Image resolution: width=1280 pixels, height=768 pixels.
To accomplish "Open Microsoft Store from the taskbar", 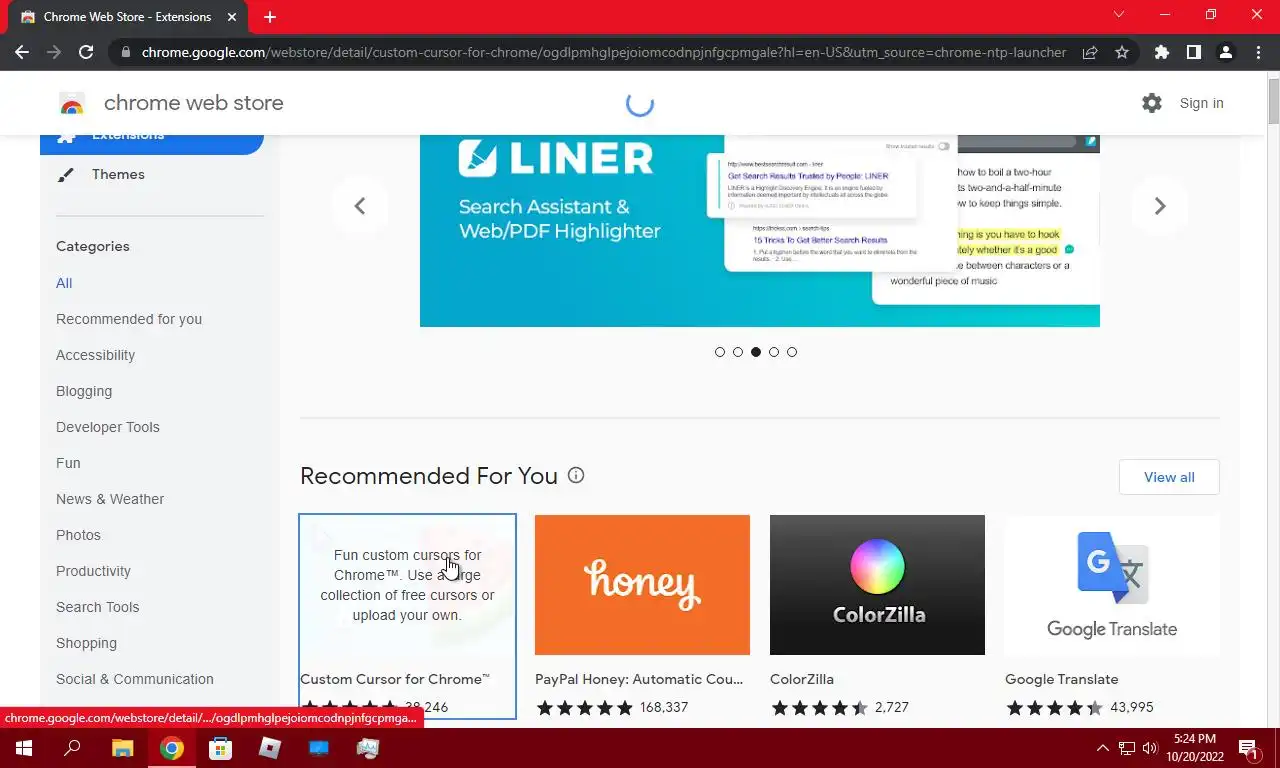I will [x=220, y=748].
